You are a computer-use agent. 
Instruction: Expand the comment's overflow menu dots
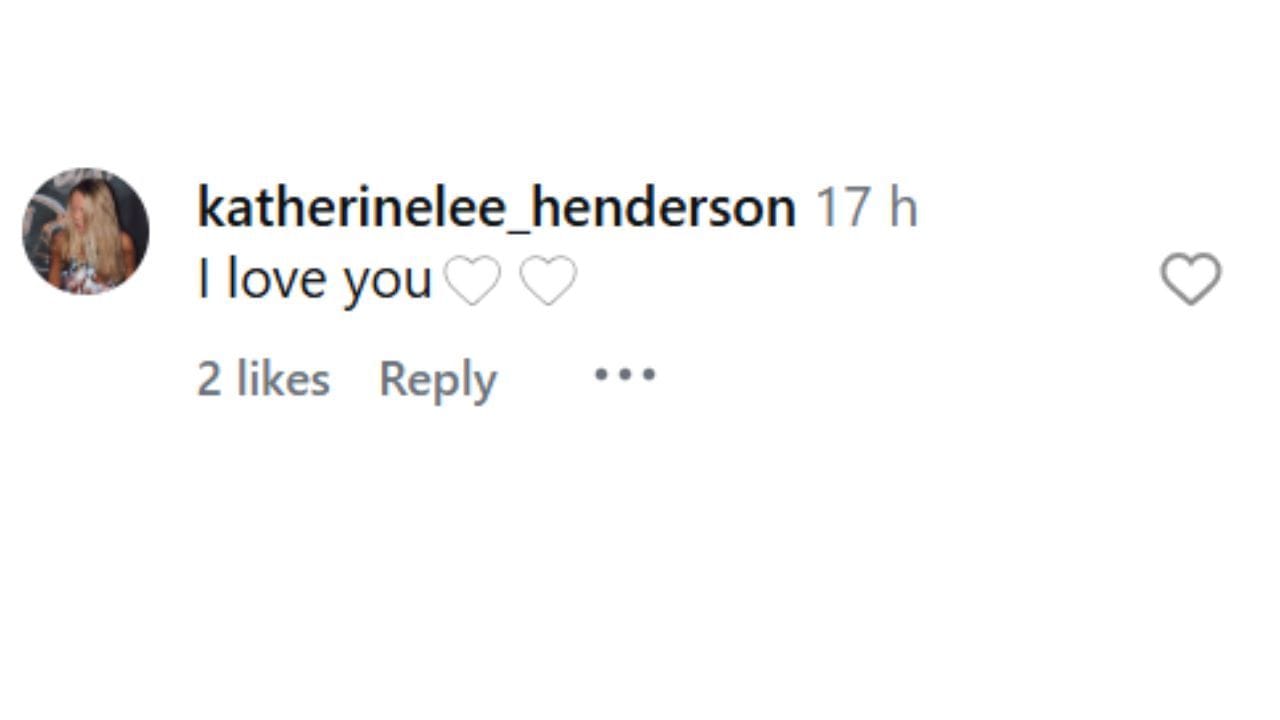[625, 375]
